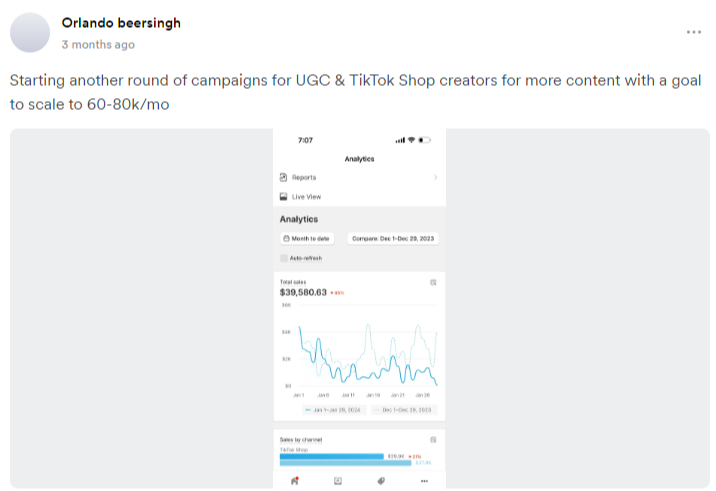Enable the Auto-refresh checkbox
716x491 pixels.
[284, 257]
